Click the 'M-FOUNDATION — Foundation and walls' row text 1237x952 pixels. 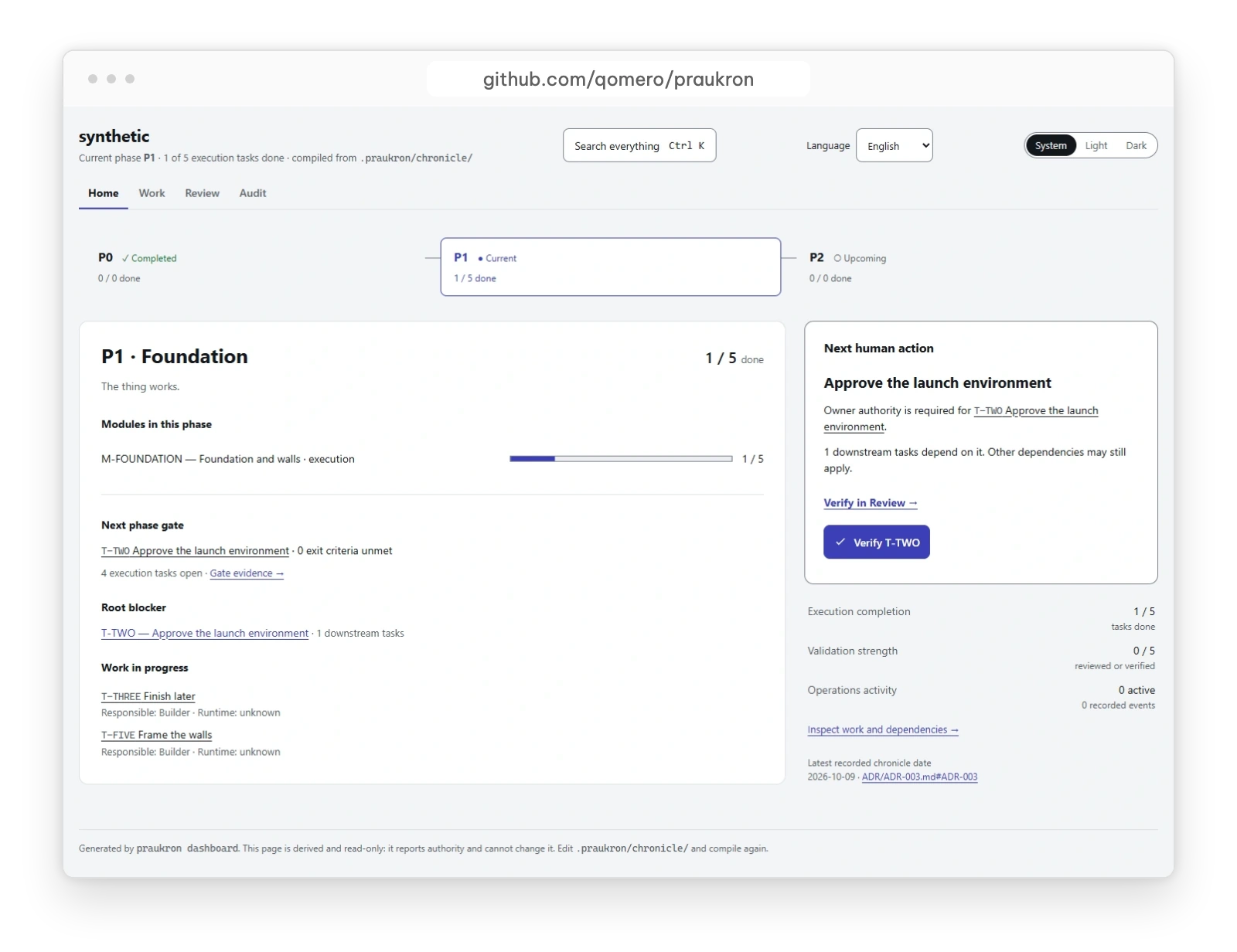click(x=228, y=459)
